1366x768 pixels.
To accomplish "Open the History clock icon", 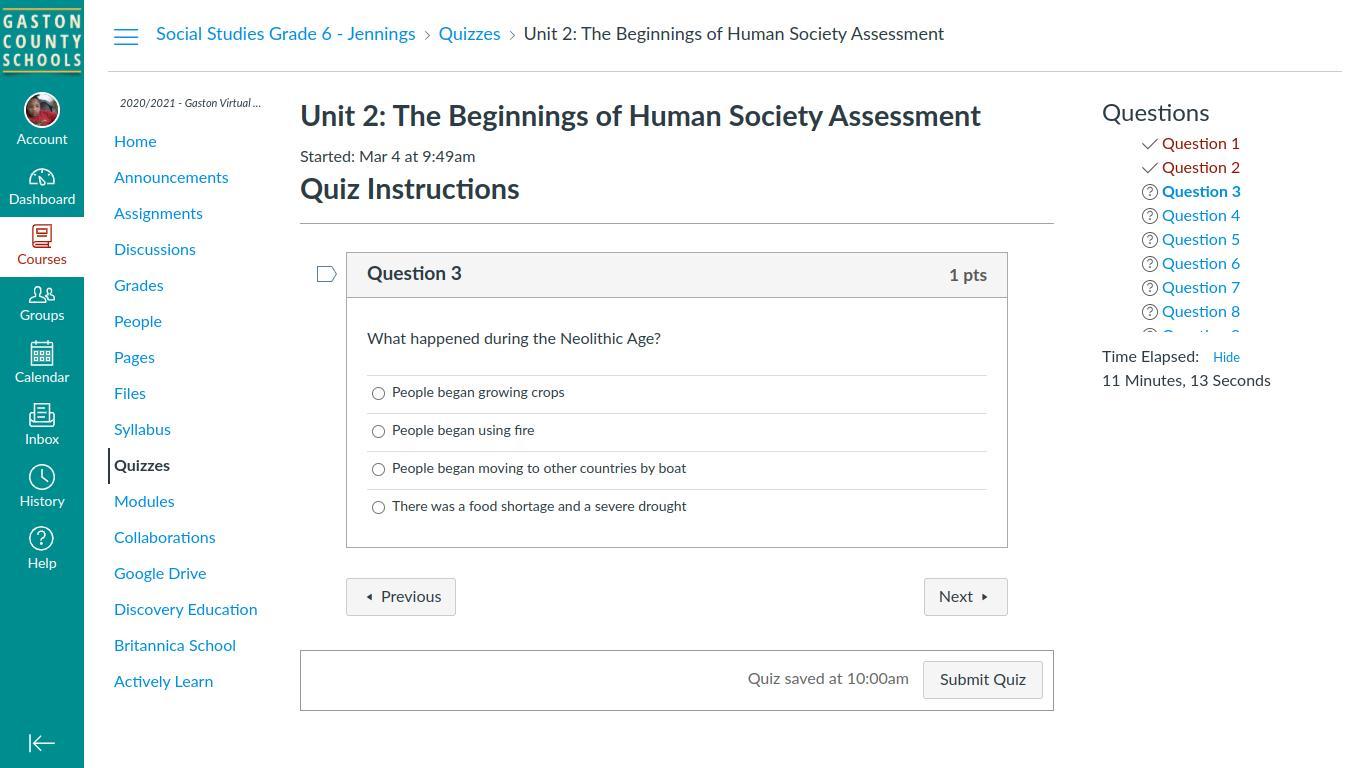I will click(x=42, y=477).
